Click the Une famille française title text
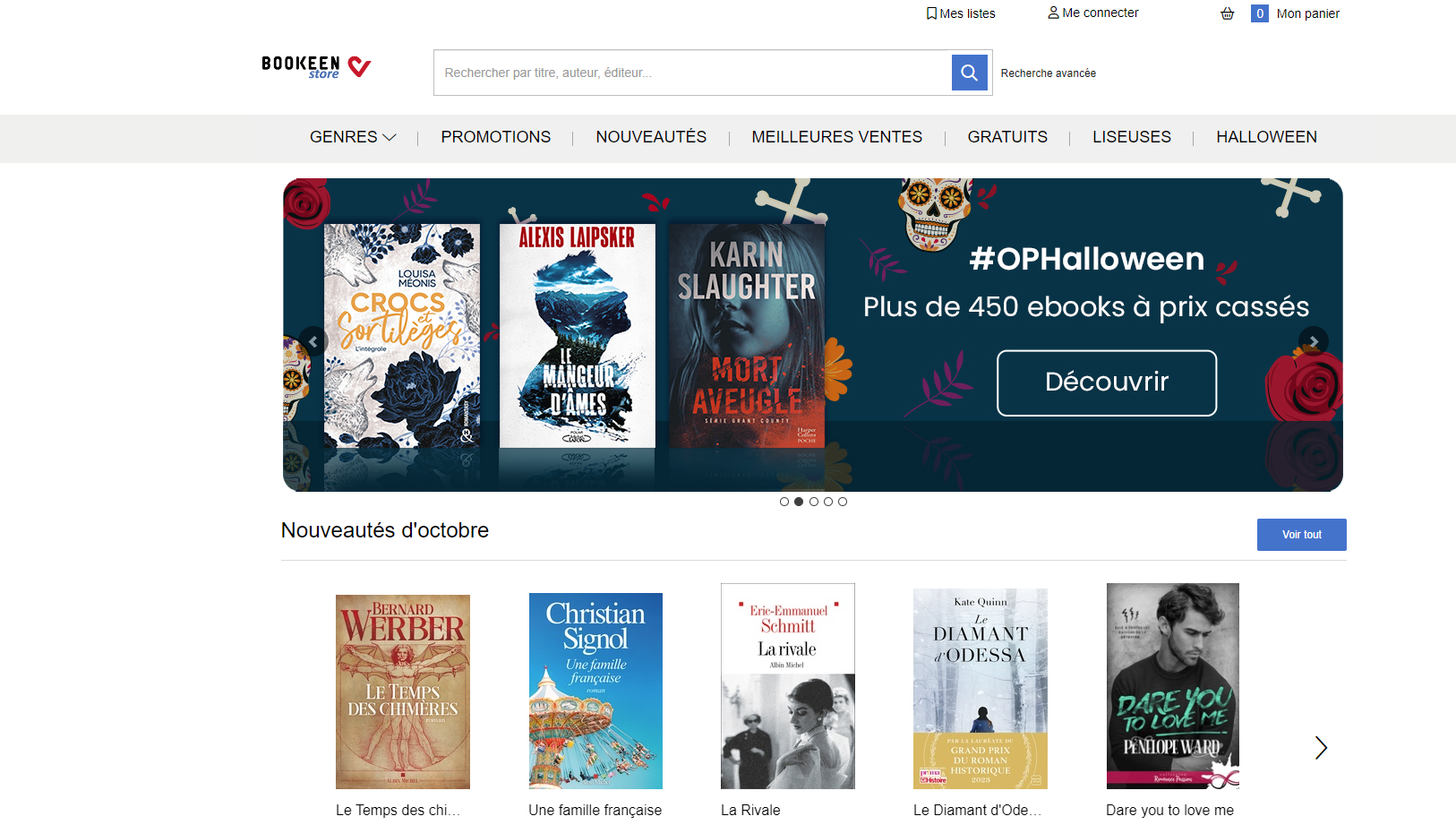The height and width of the screenshot is (825, 1456). coord(595,810)
